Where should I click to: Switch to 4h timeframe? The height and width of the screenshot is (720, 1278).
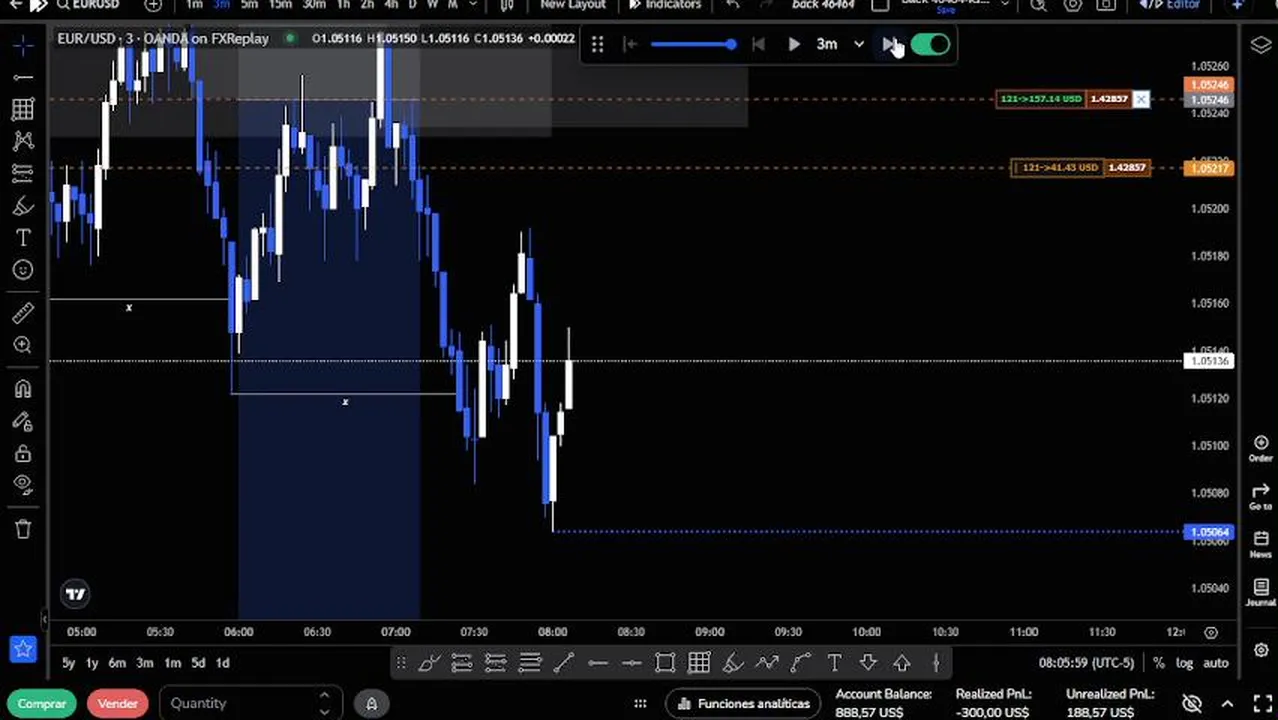(x=391, y=5)
